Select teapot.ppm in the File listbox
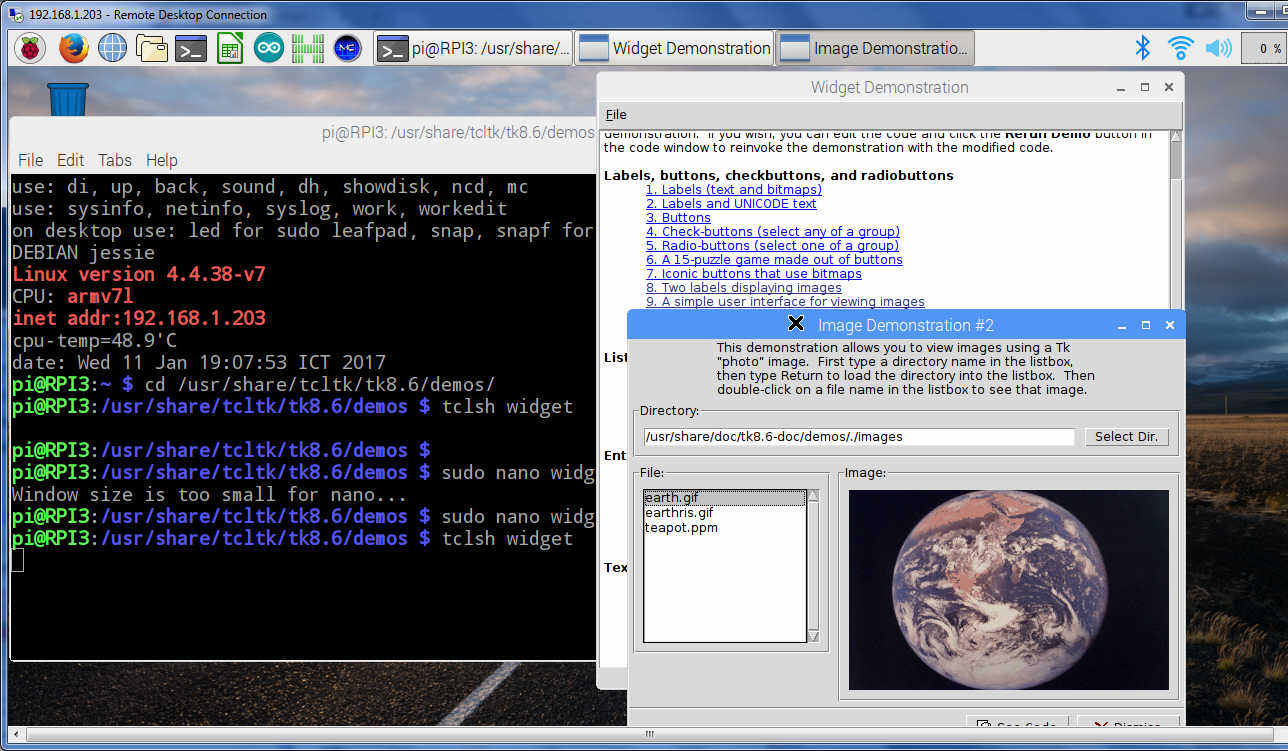This screenshot has height=751, width=1288. pyautogui.click(x=681, y=528)
